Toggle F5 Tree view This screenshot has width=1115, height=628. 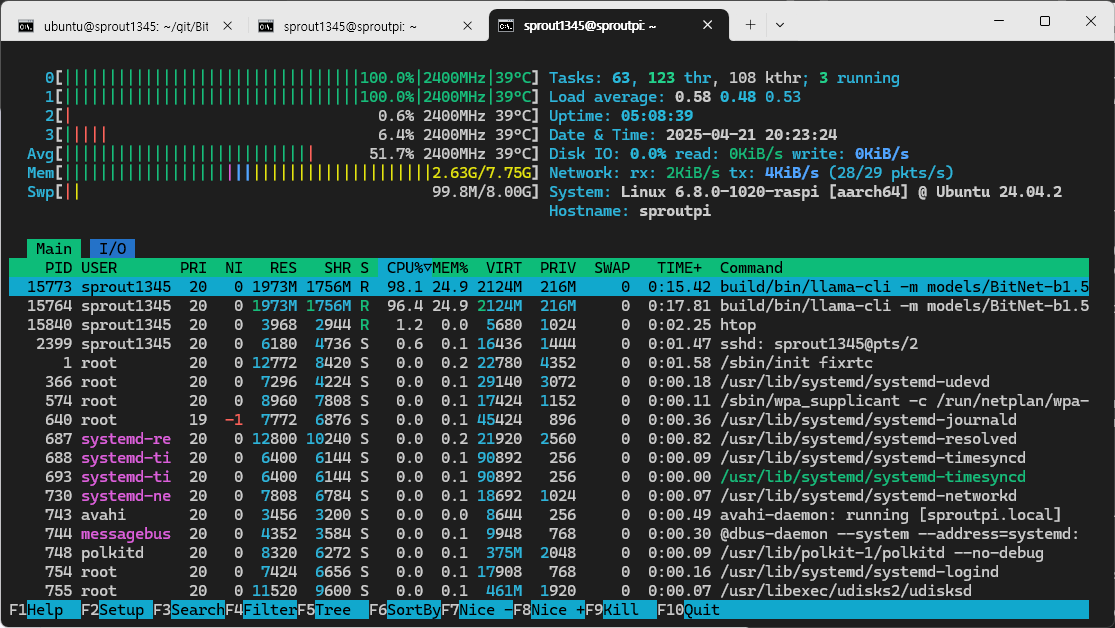pos(333,610)
